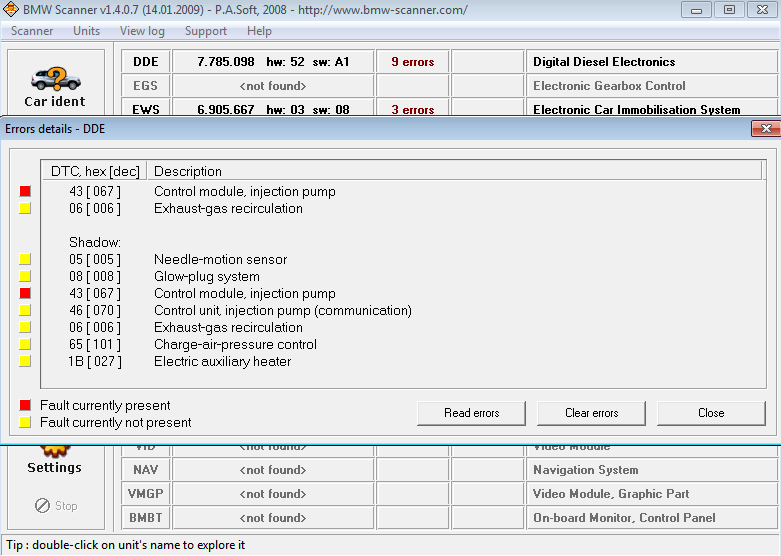
Task: Click the red 'Fault currently present' legend swatch
Action: click(x=25, y=406)
